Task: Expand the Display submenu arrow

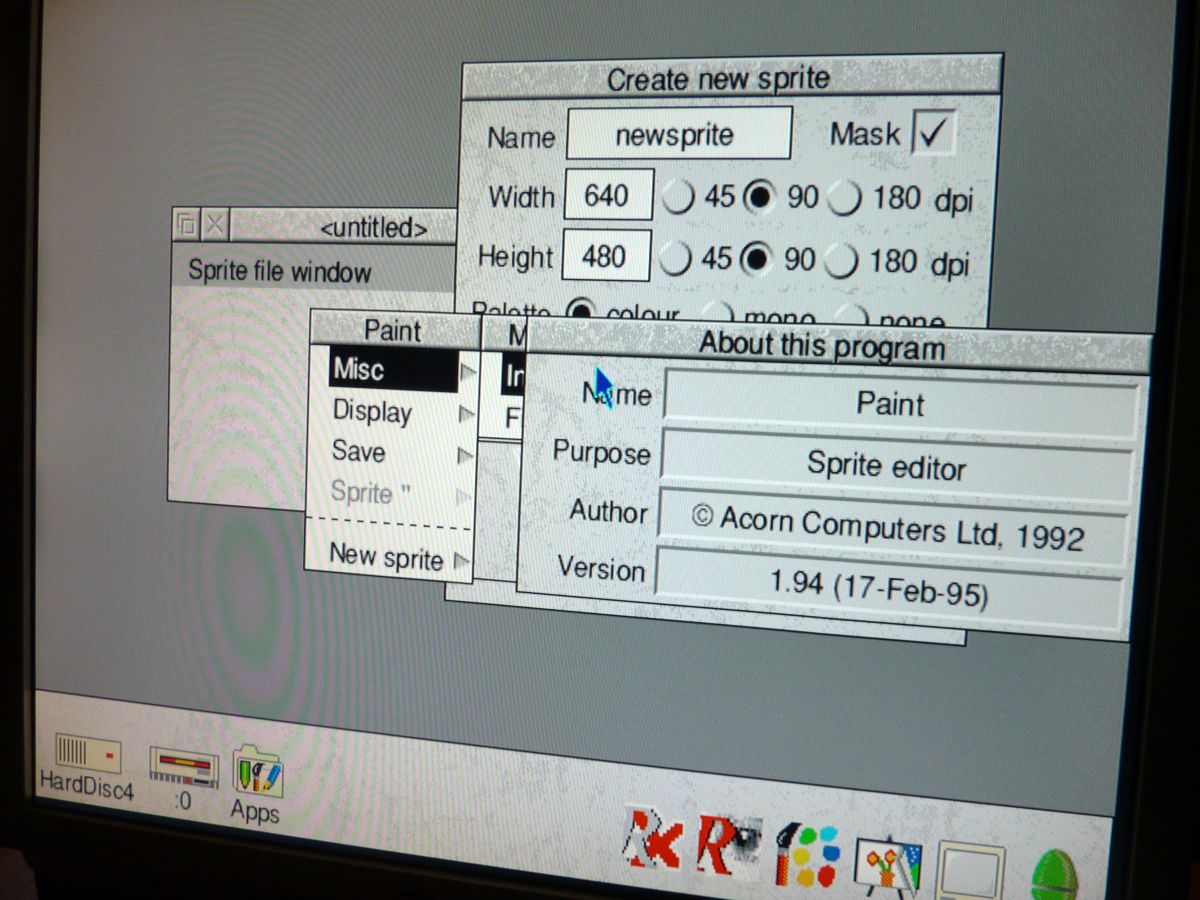Action: [x=465, y=414]
